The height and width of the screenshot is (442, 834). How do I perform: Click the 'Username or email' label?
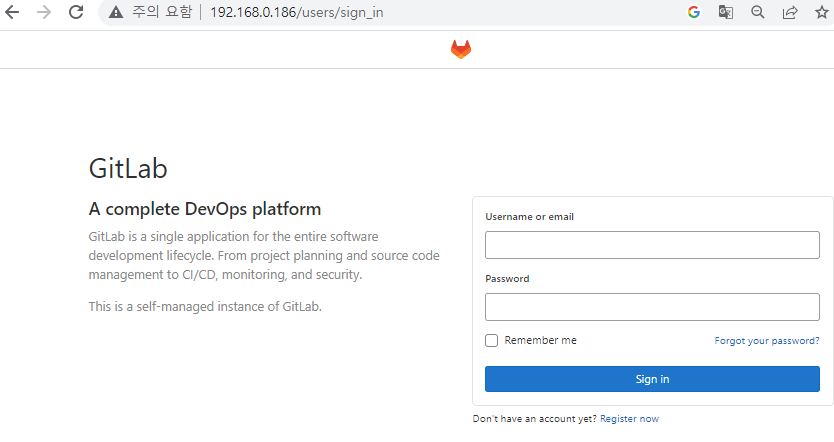click(529, 216)
